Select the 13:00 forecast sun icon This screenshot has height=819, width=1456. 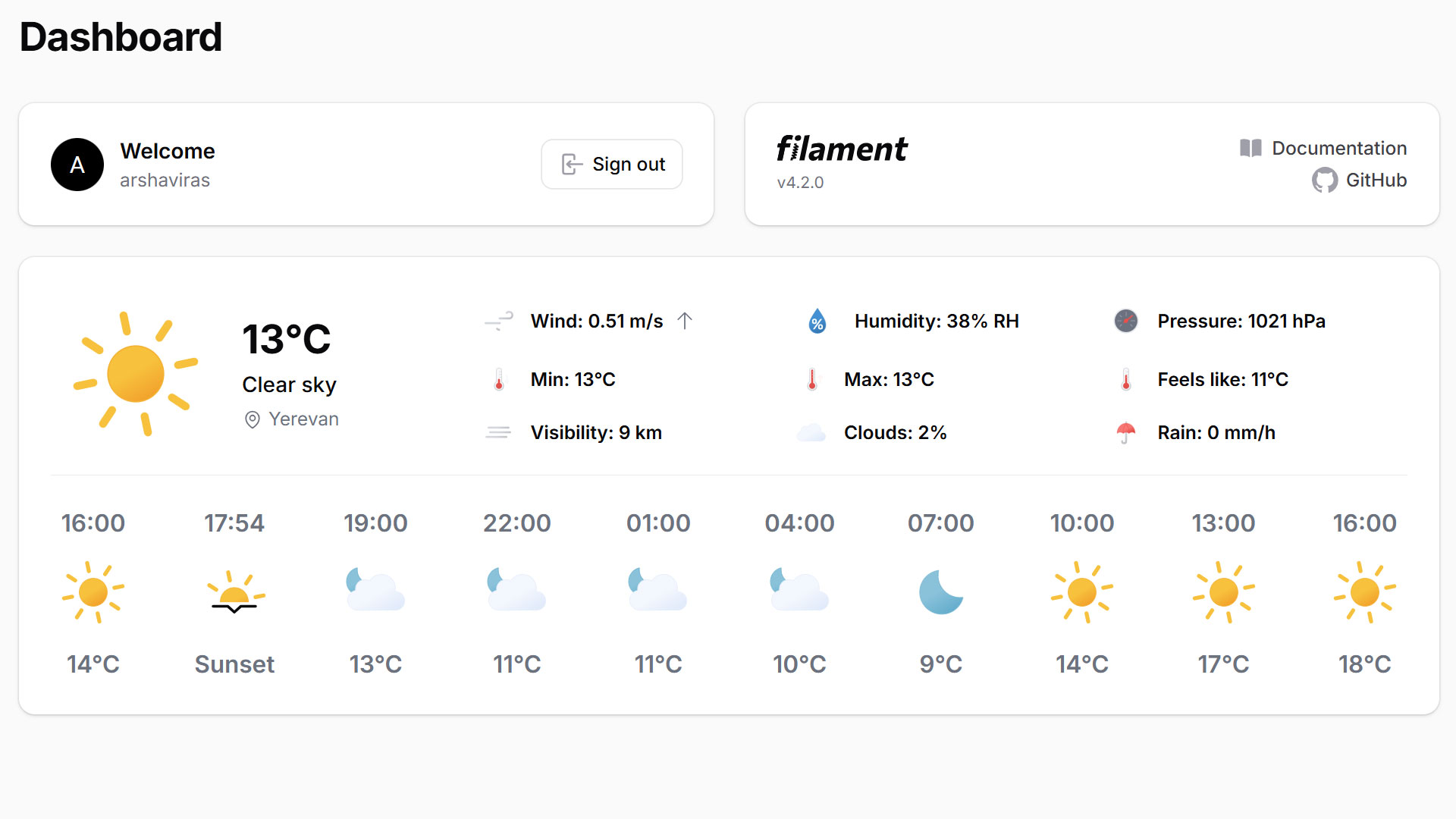tap(1223, 592)
